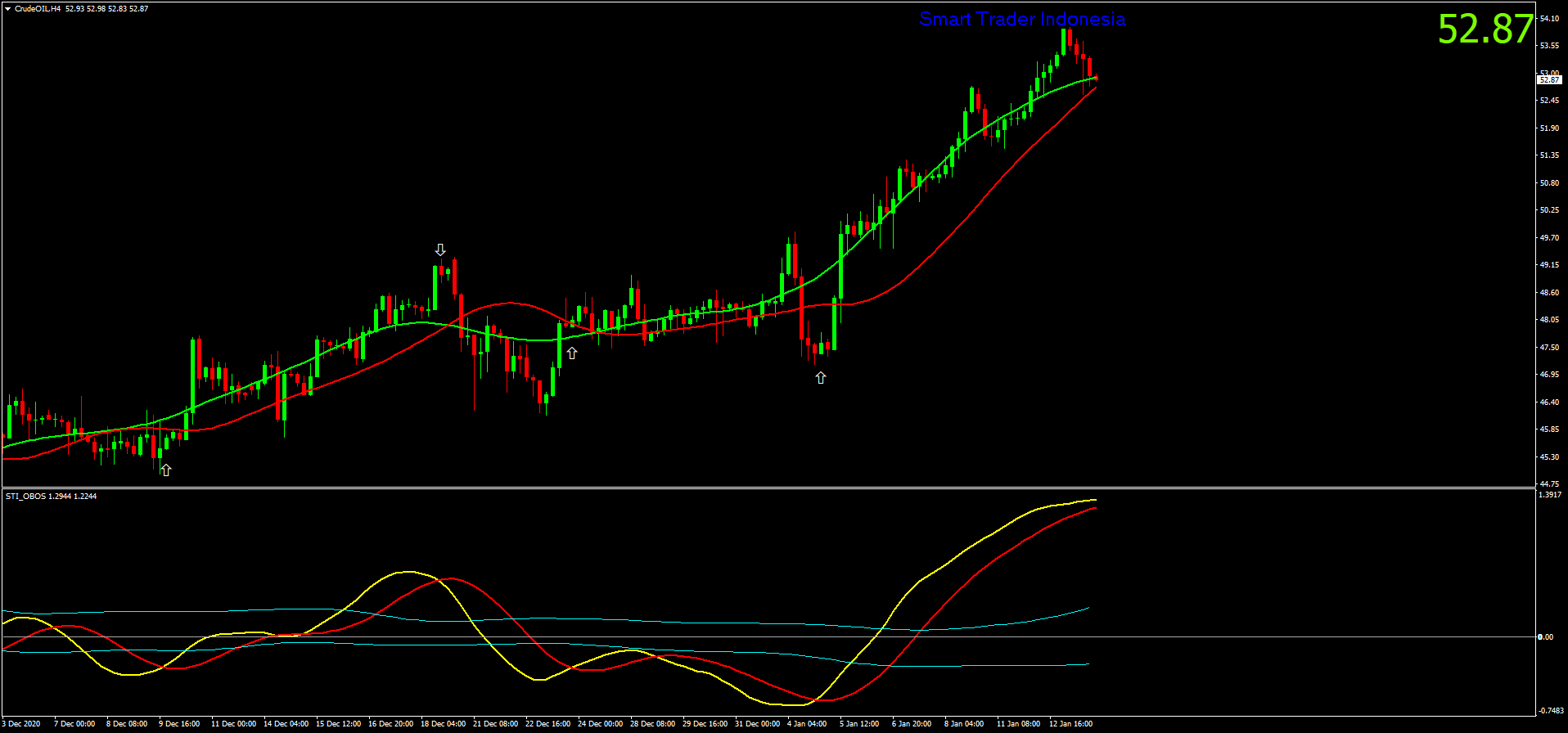Click the 54.10 price scale label
Screen dimensions: 1568x733
[1549, 18]
